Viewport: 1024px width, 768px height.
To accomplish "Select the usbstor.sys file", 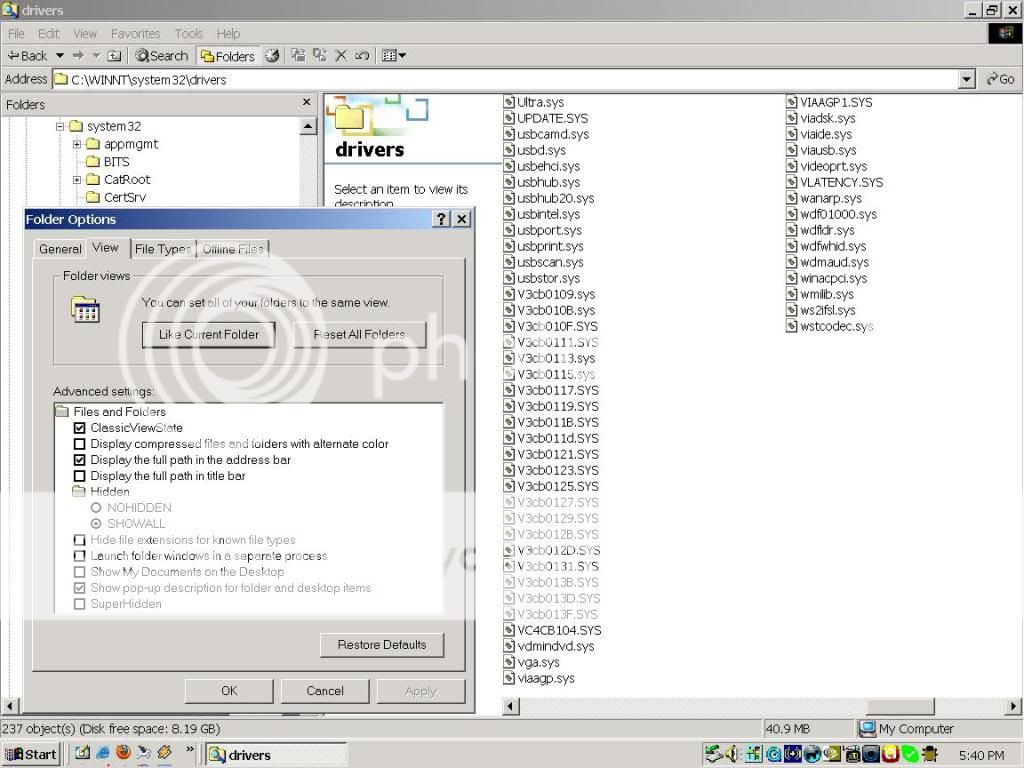I will [x=548, y=278].
